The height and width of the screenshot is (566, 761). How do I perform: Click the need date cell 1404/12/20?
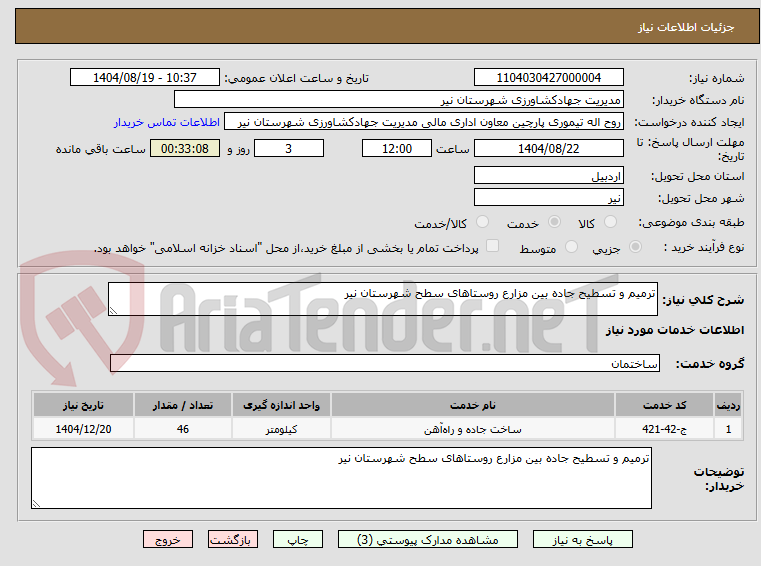(83, 429)
